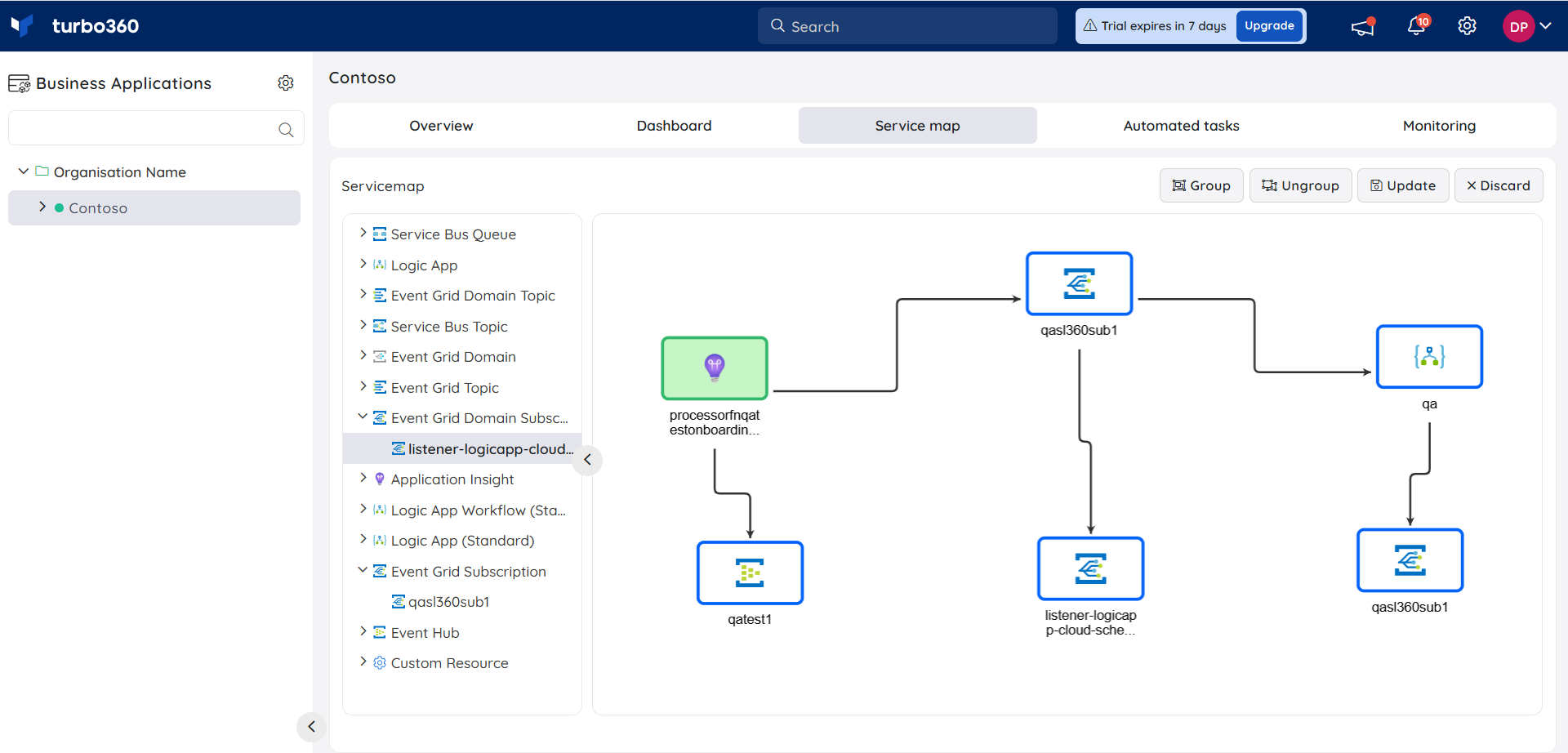The width and height of the screenshot is (1568, 753).
Task: Click the Application Insight bulb icon
Action: [380, 479]
